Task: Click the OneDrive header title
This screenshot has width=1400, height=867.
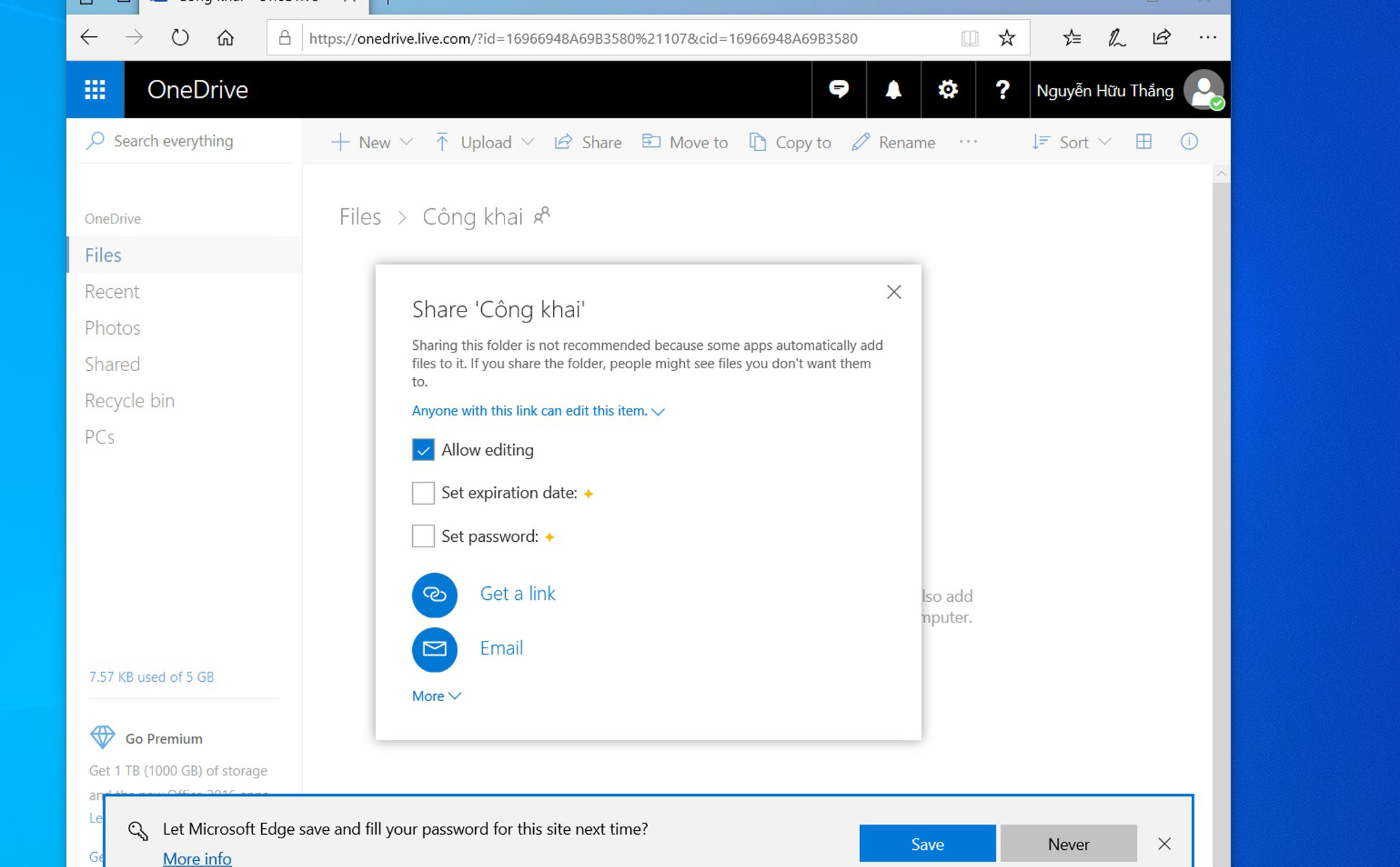Action: point(198,90)
